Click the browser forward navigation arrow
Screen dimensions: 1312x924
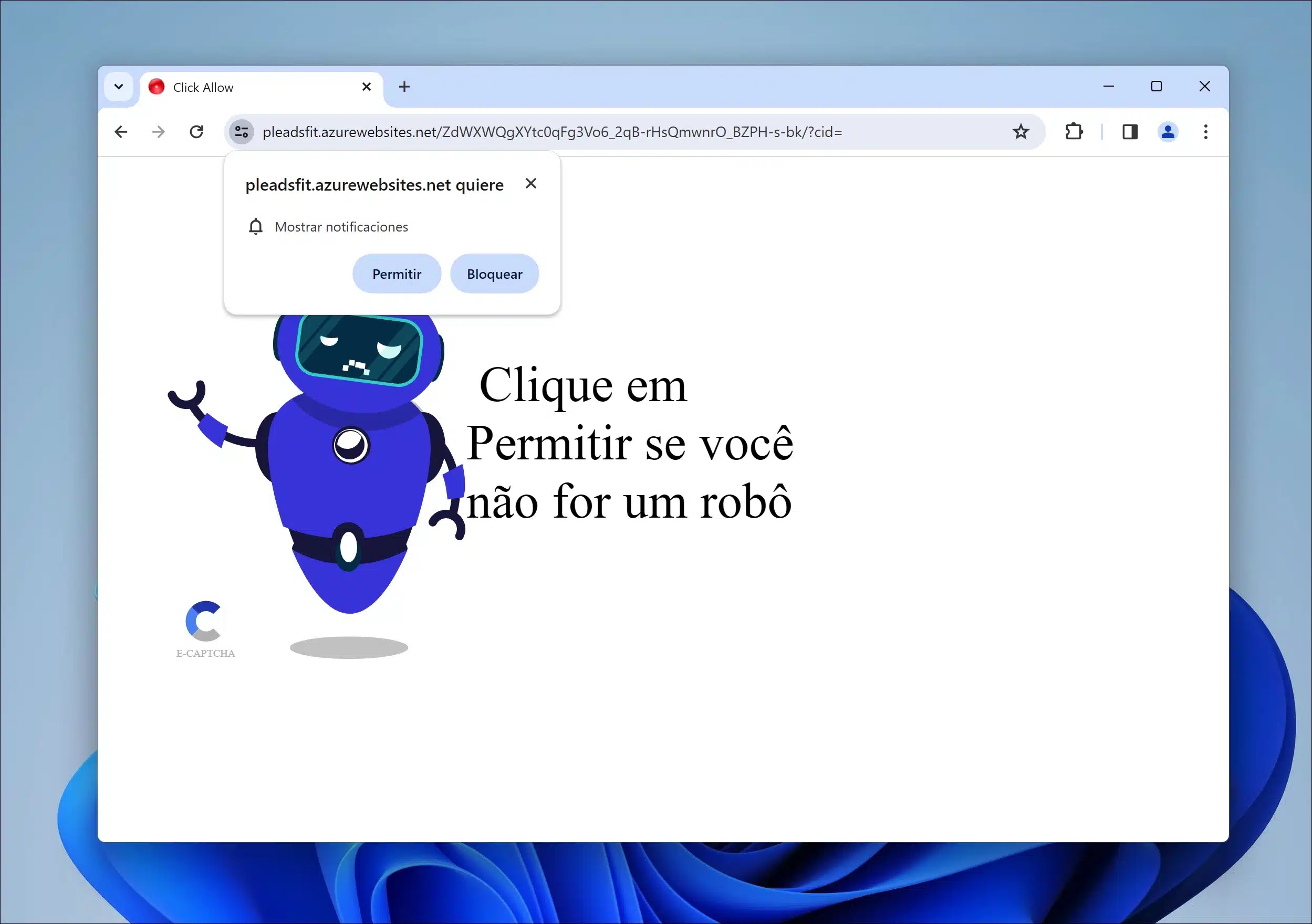pos(157,132)
